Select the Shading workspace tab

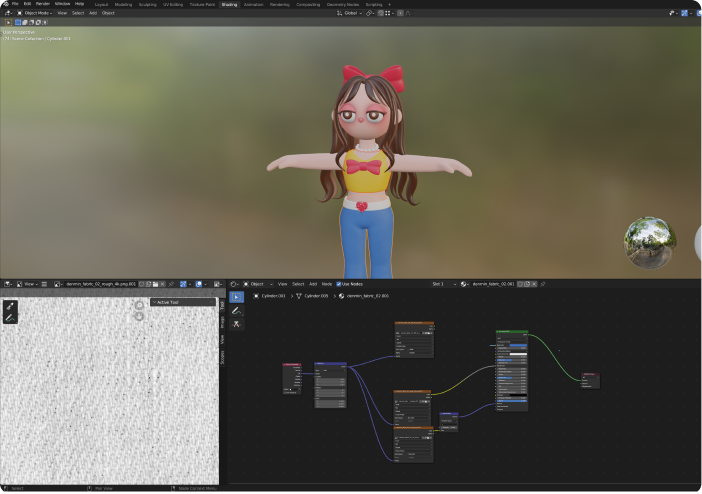pos(229,4)
